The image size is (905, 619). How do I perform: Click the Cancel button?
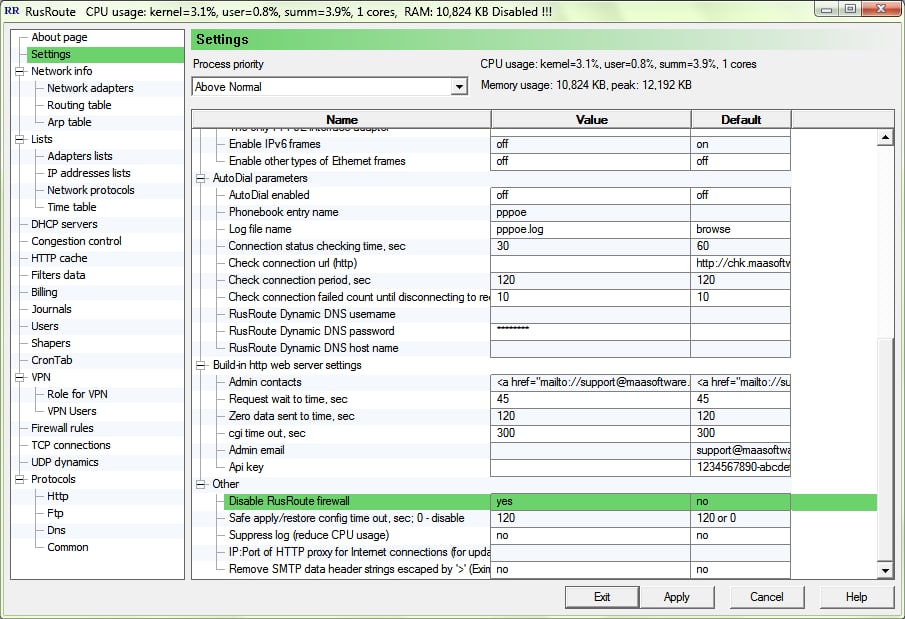(766, 597)
